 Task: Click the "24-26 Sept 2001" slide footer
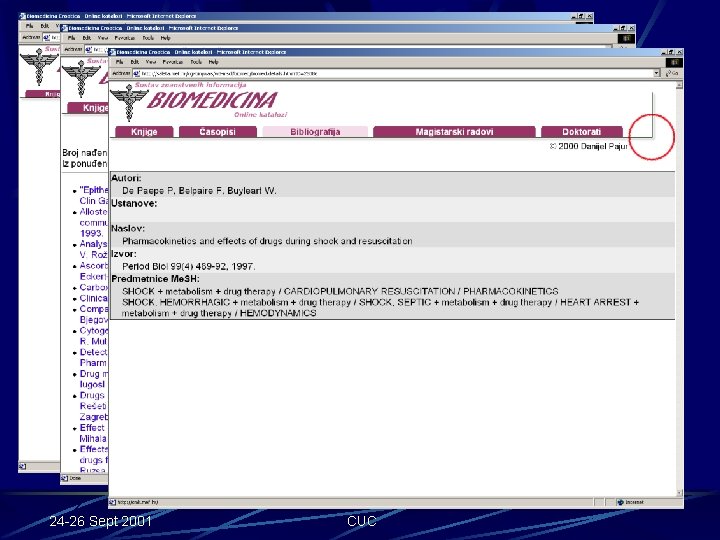point(101,521)
